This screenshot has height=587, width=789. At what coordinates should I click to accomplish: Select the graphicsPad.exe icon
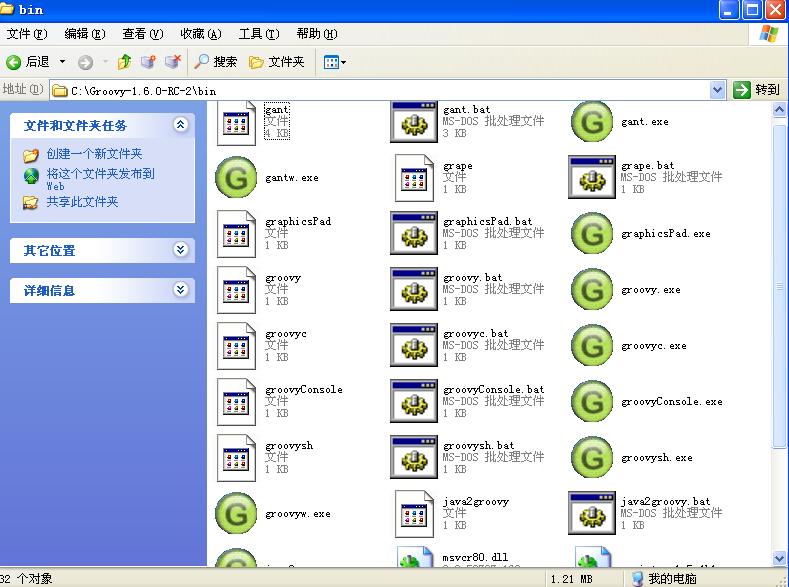[x=592, y=233]
